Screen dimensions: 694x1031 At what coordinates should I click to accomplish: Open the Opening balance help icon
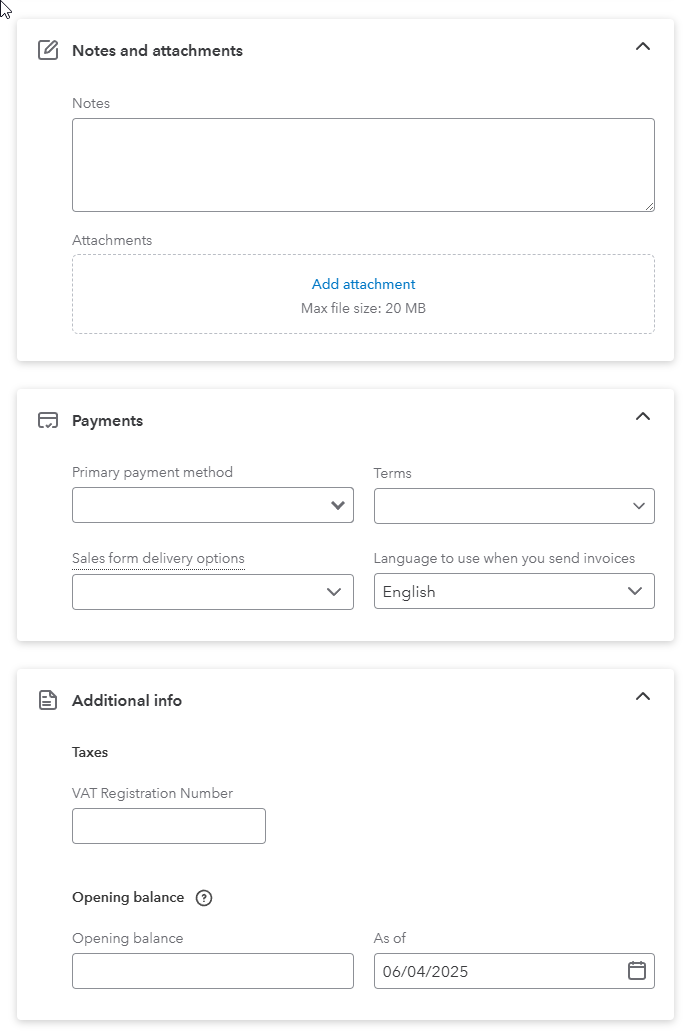(x=204, y=898)
